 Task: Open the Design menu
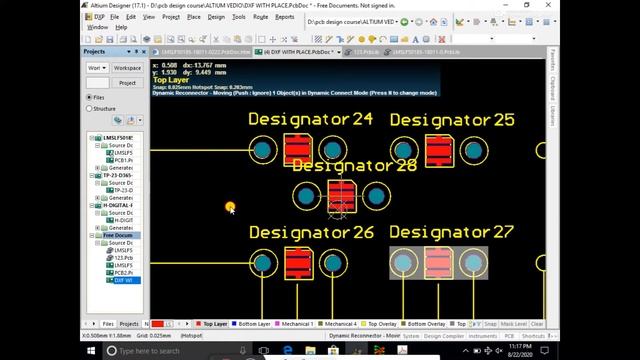[x=216, y=17]
